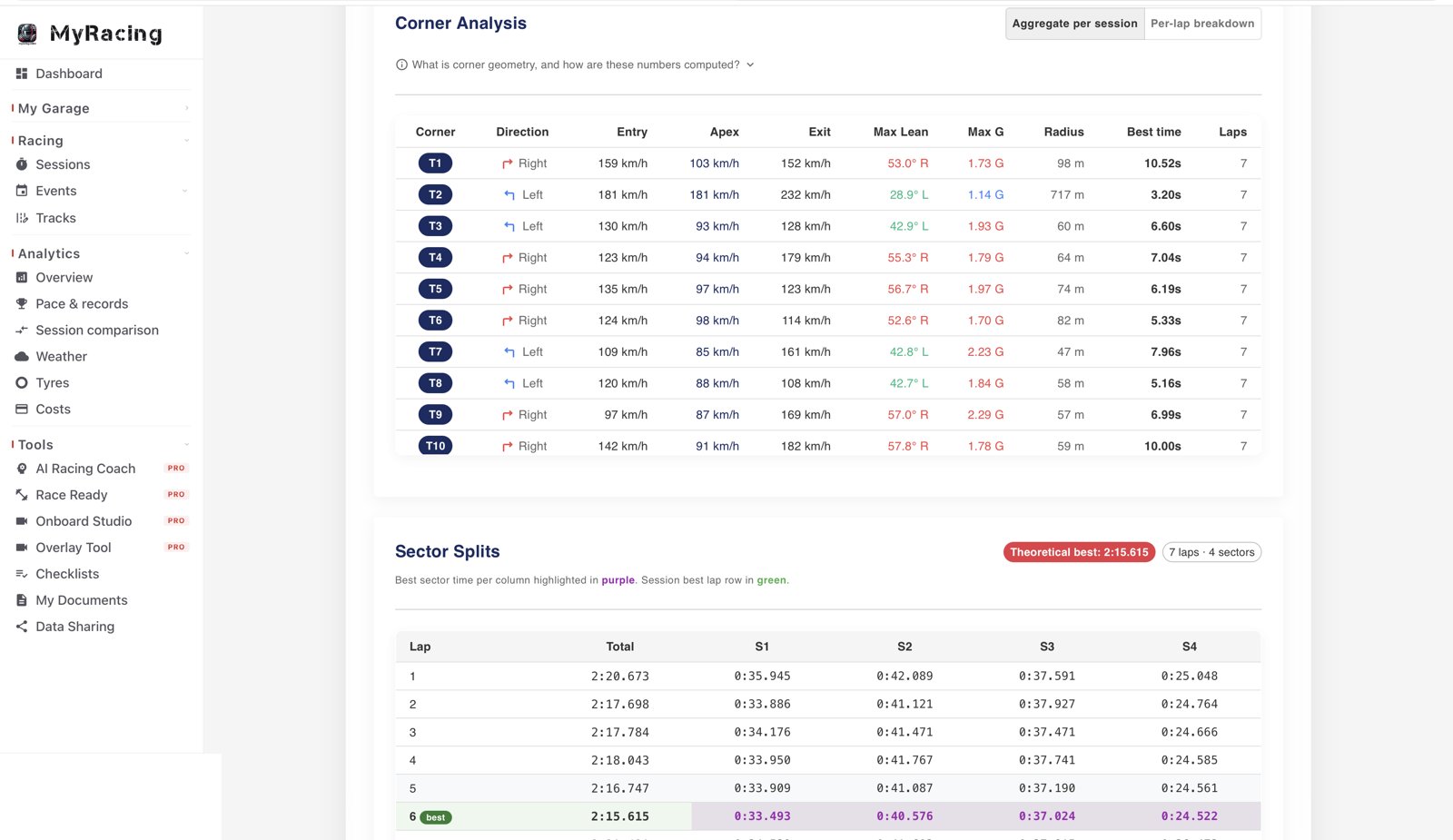This screenshot has width=1453, height=840.
Task: Click the Tyres circle icon
Action: 22,383
